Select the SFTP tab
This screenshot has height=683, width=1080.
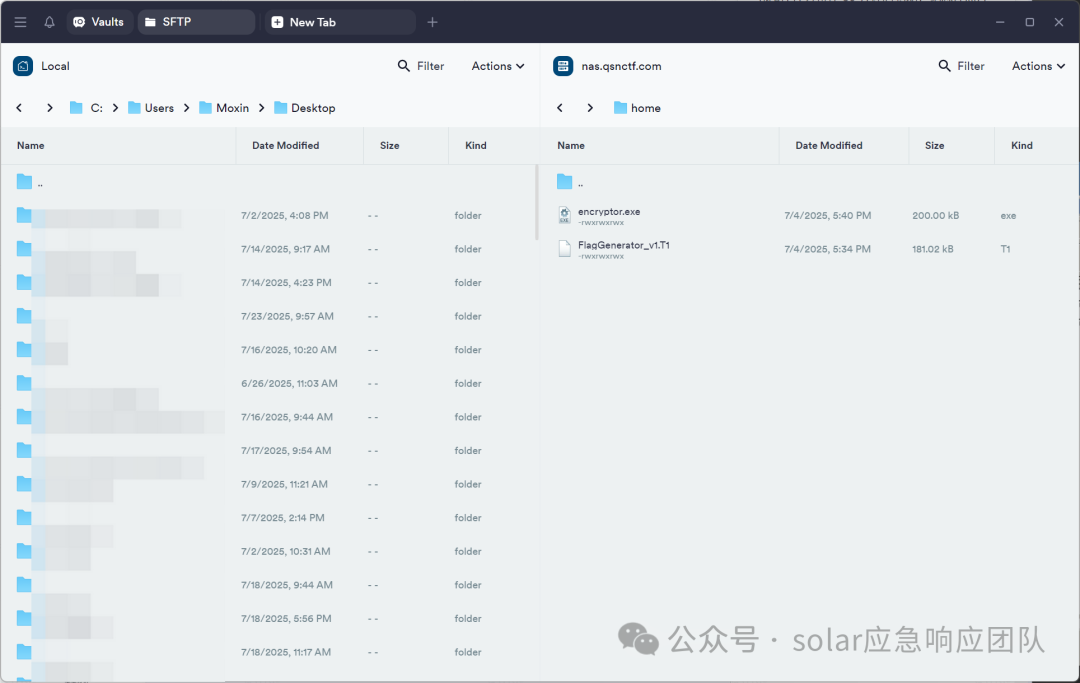[196, 22]
